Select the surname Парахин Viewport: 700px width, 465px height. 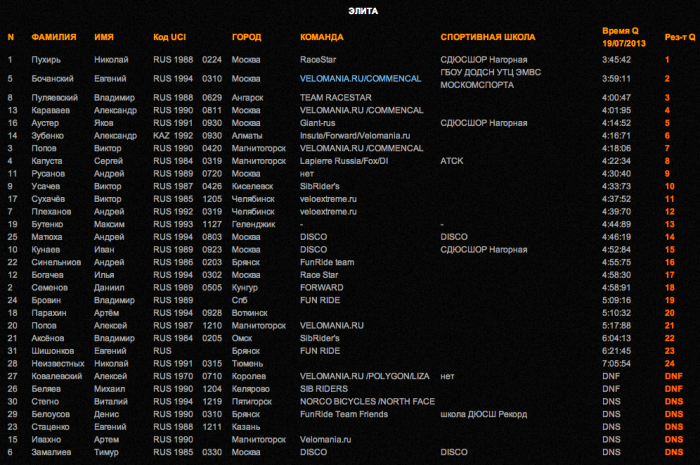pyautogui.click(x=49, y=313)
